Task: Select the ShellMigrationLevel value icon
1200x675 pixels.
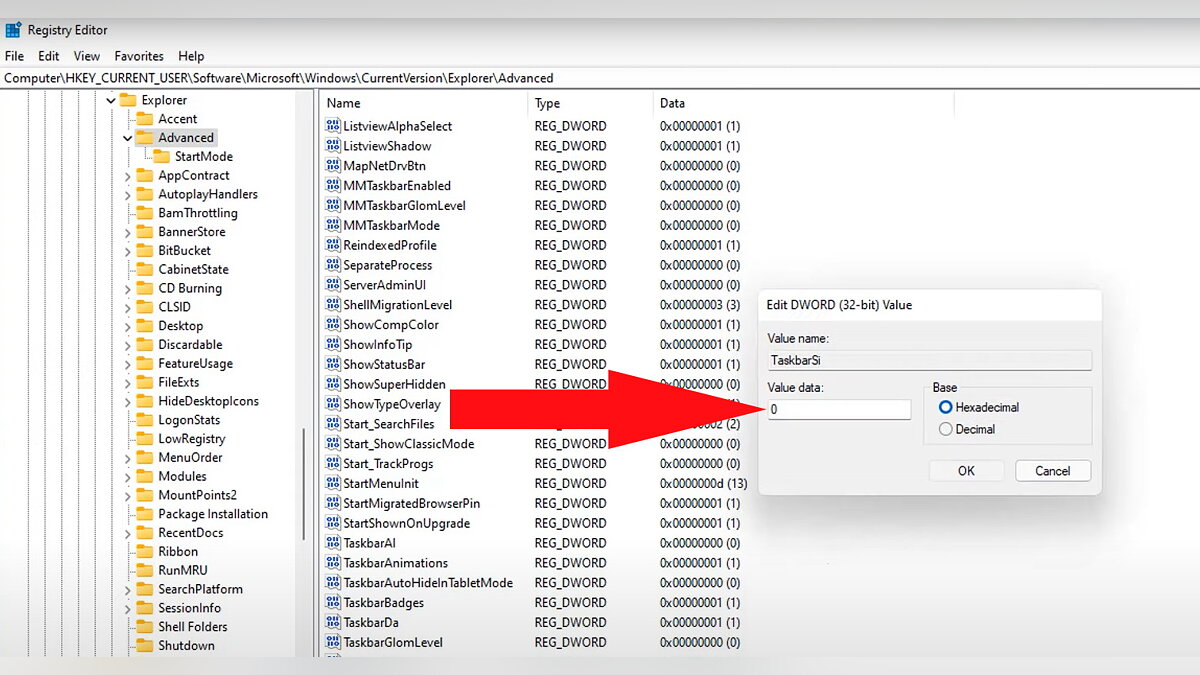Action: point(334,305)
